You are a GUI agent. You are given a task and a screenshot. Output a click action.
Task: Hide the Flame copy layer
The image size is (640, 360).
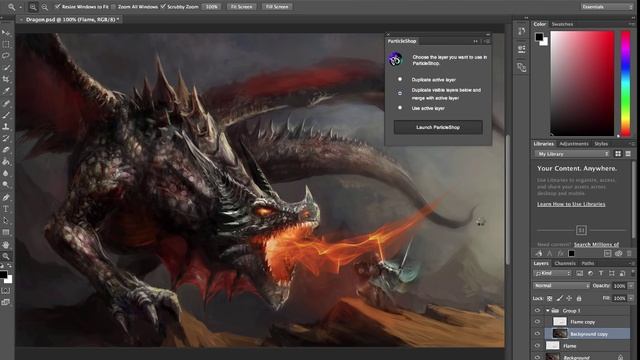(x=537, y=322)
